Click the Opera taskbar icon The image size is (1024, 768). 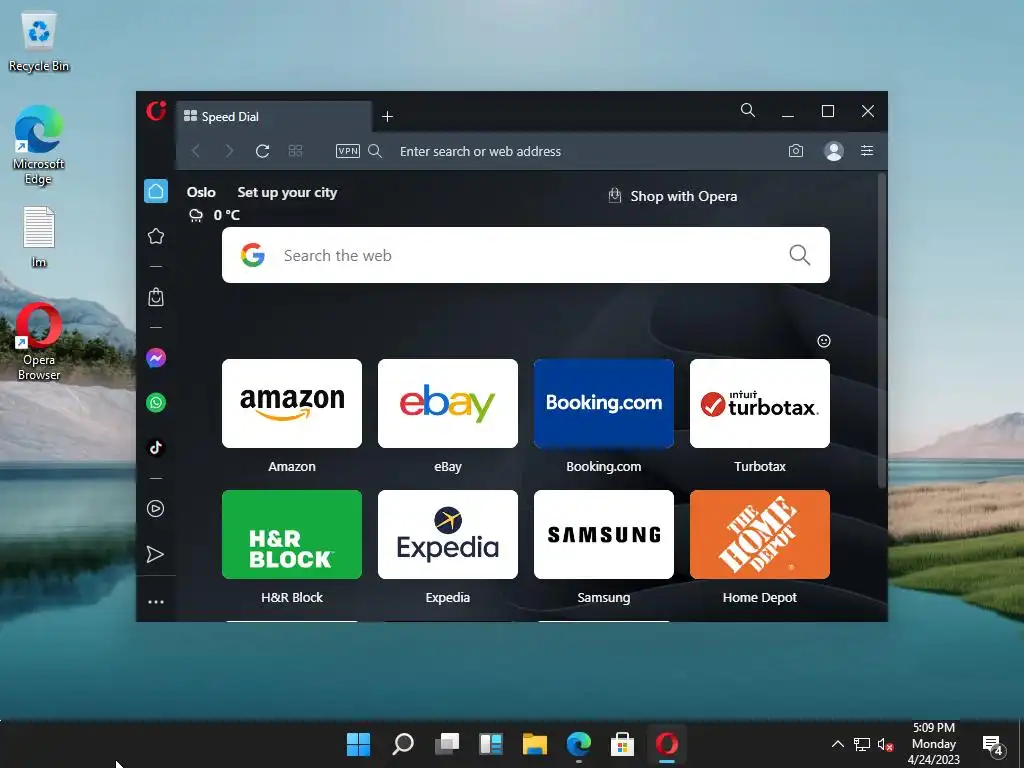667,744
